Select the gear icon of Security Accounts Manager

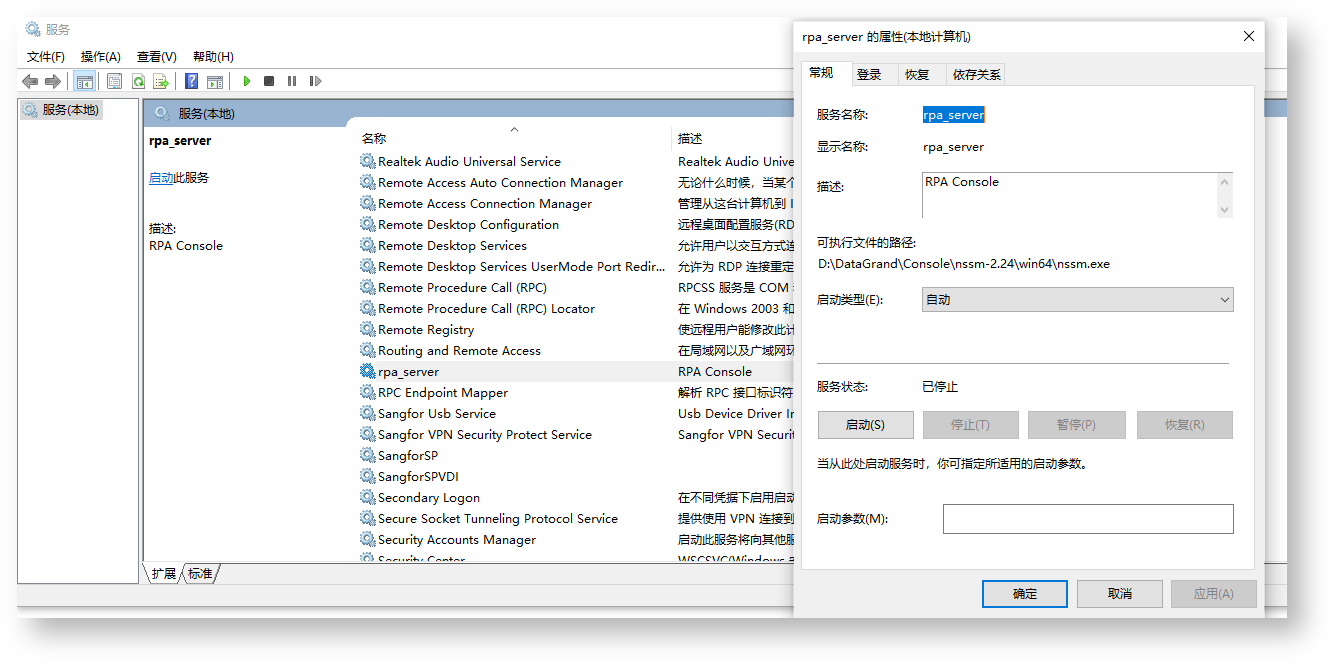coord(368,539)
